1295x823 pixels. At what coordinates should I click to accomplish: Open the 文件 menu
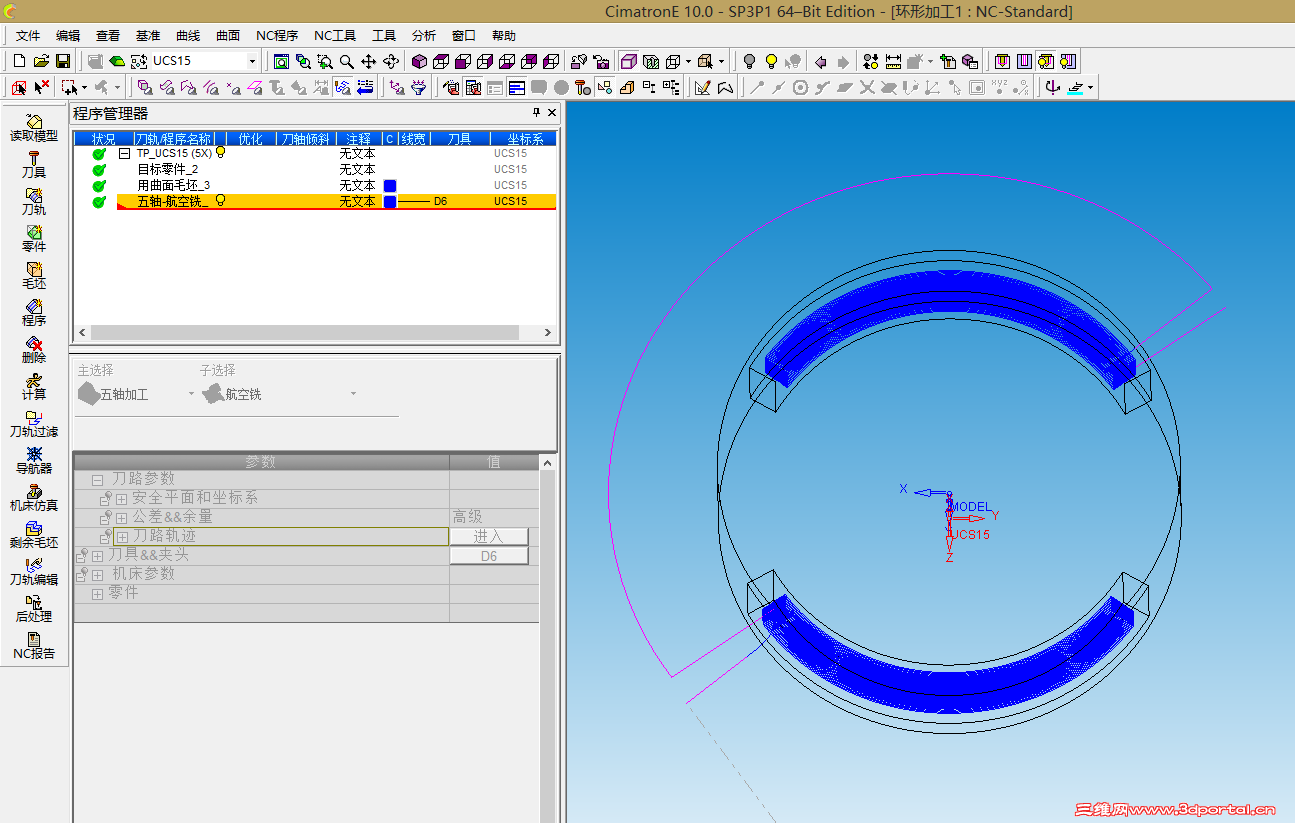(28, 36)
